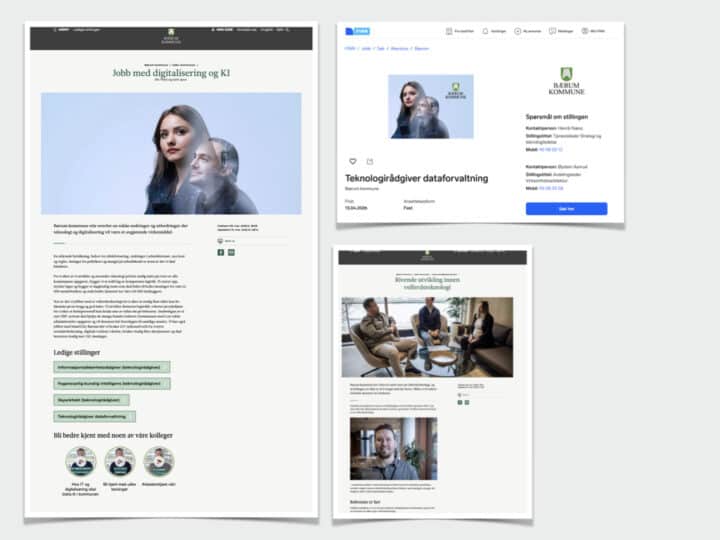Open notifications bell in FINN header
Screen dimensions: 720x540
coord(485,31)
